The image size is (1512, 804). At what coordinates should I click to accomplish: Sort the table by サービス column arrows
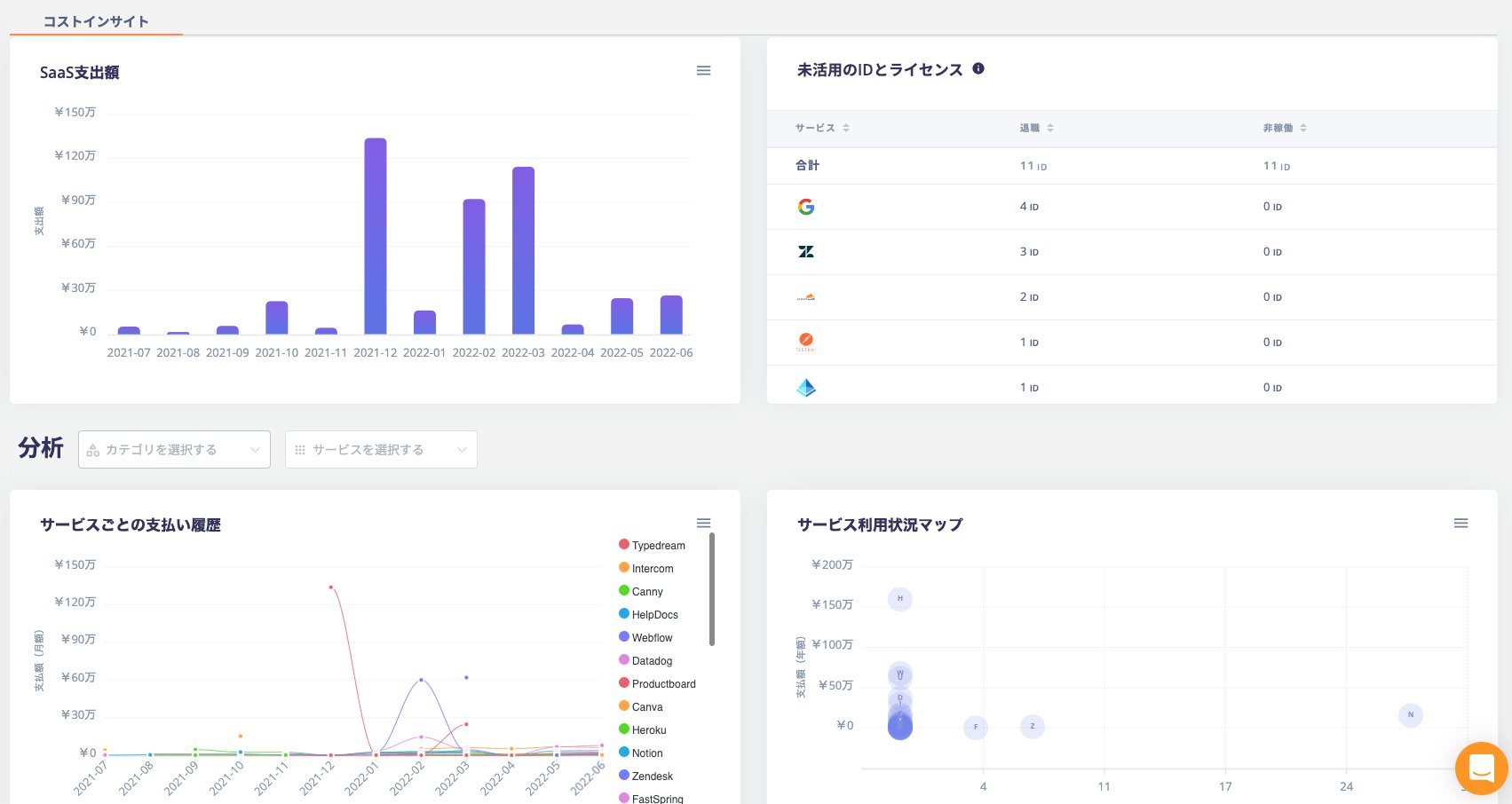(846, 128)
